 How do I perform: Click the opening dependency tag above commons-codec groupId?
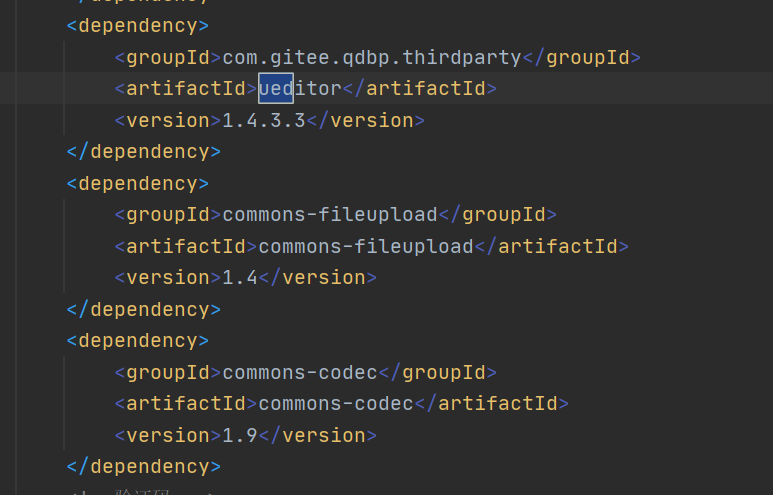coord(138,341)
